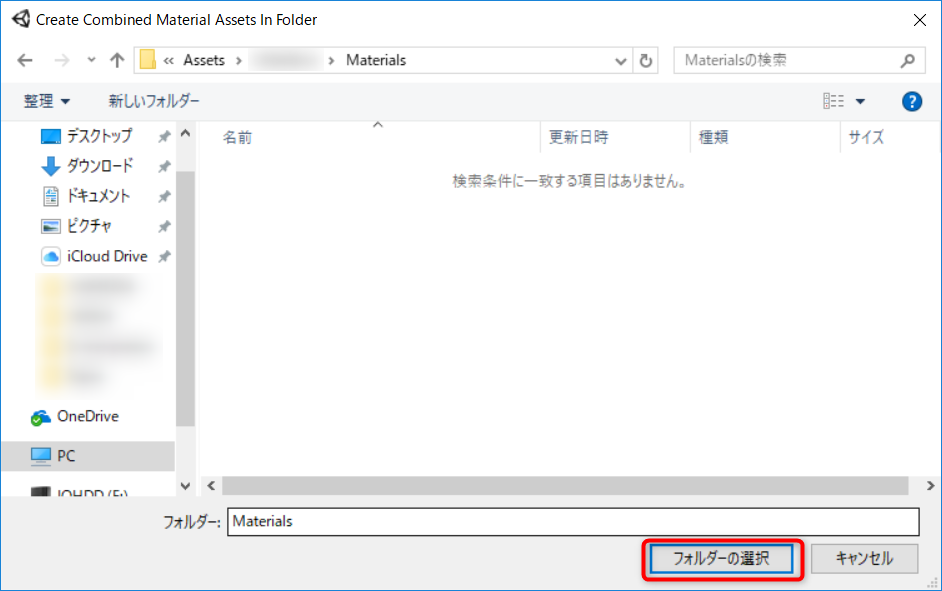Select ダウンロード in the sidebar
The width and height of the screenshot is (942, 591).
(99, 166)
